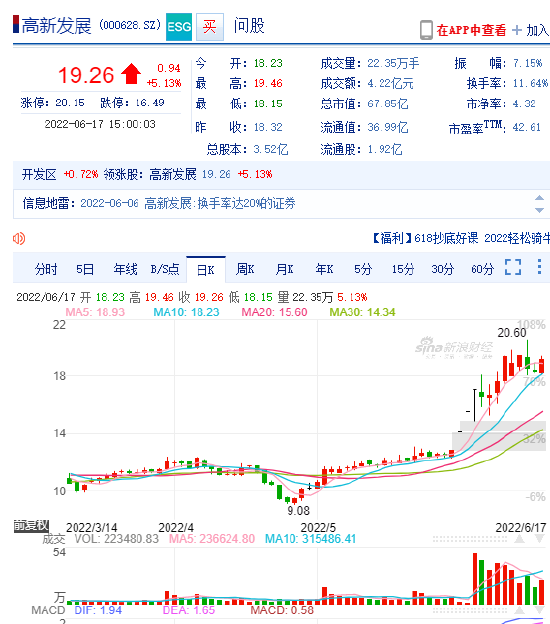This screenshot has height=624, width=550.
Task: Switch to 月K chart tab
Action: click(285, 269)
